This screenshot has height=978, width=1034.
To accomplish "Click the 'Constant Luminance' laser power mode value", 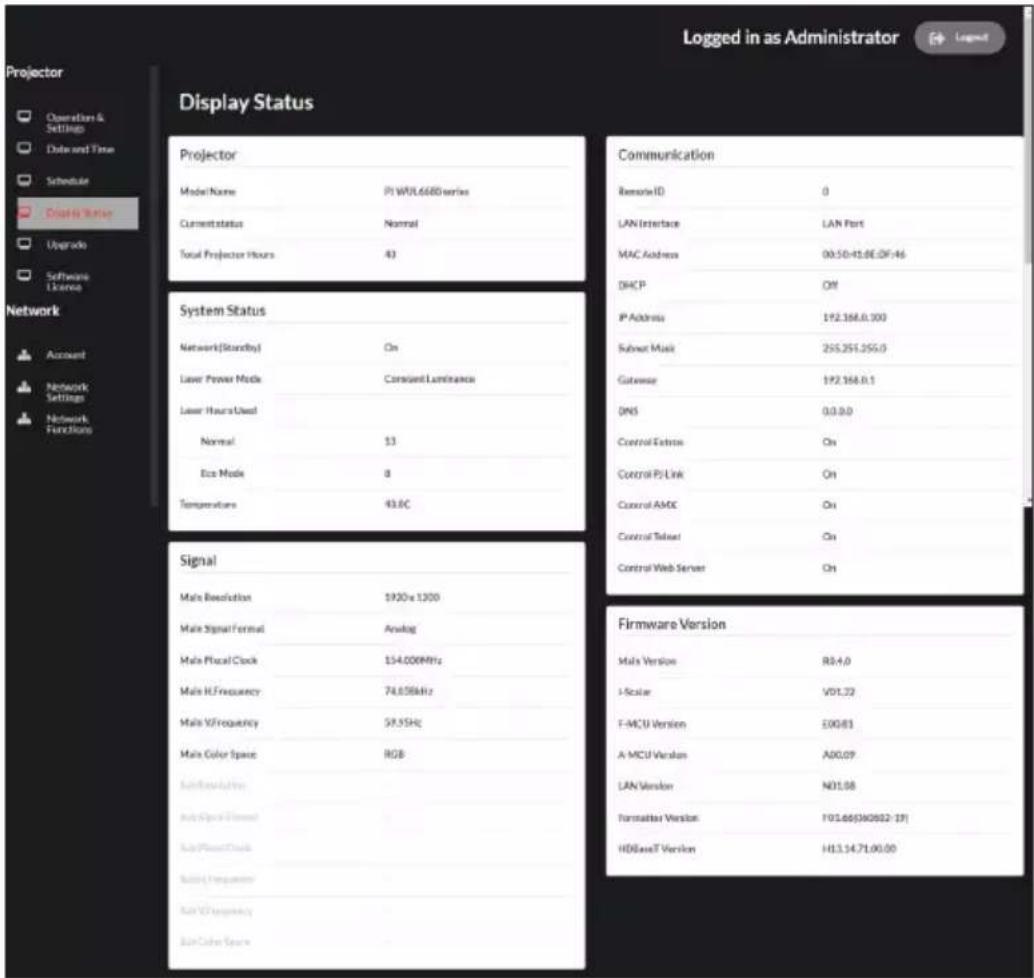I will point(429,379).
